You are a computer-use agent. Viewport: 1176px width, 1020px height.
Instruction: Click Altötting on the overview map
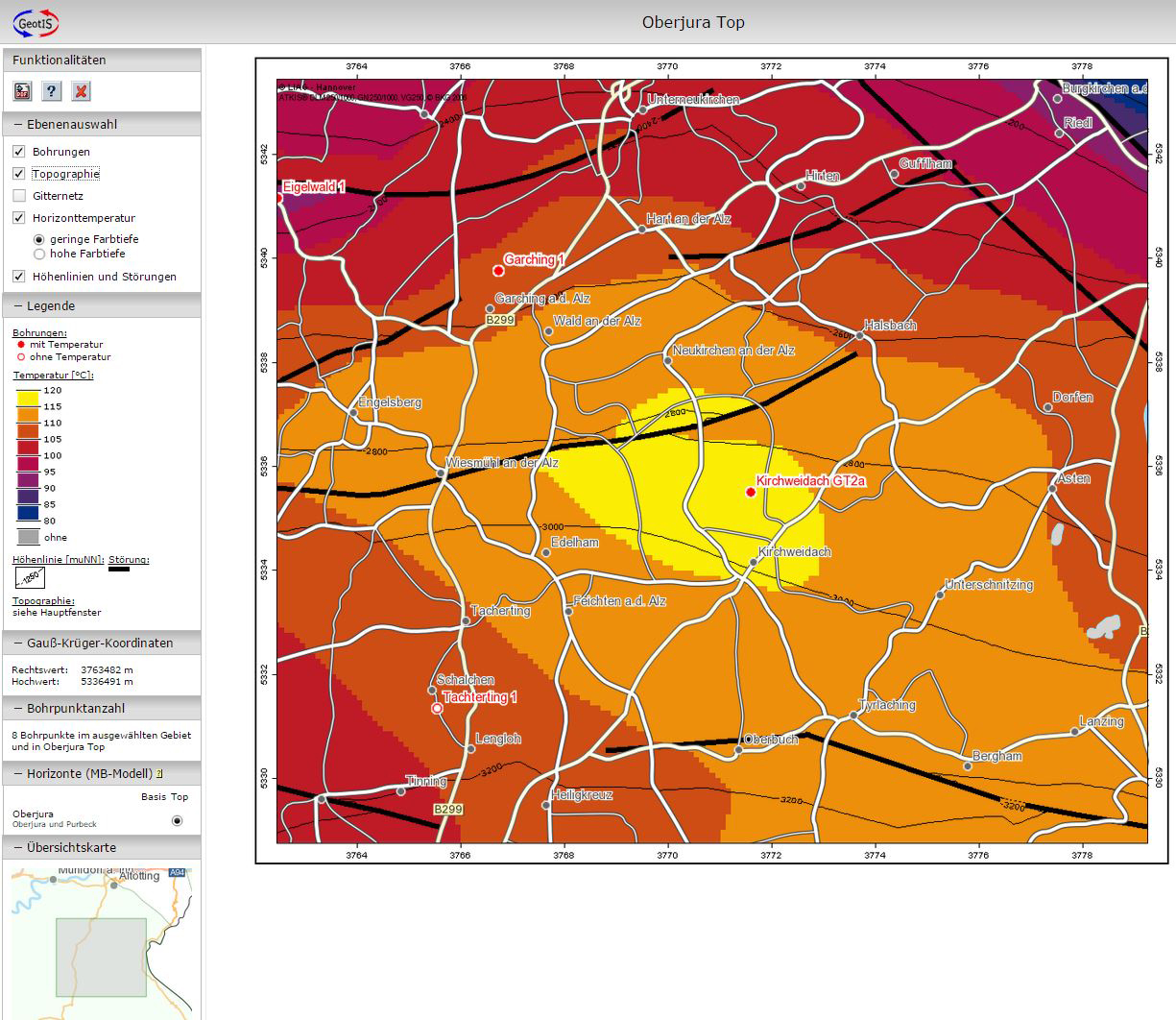(x=140, y=876)
